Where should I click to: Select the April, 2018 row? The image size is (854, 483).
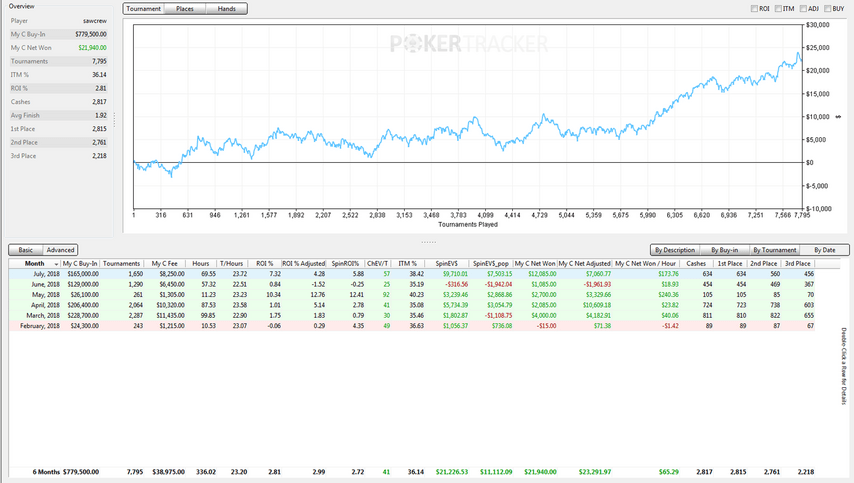click(x=412, y=305)
